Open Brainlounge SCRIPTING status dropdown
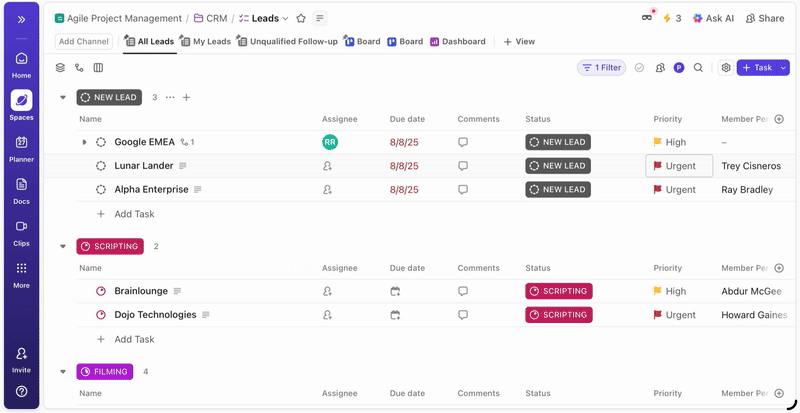This screenshot has height=413, width=800. [559, 291]
